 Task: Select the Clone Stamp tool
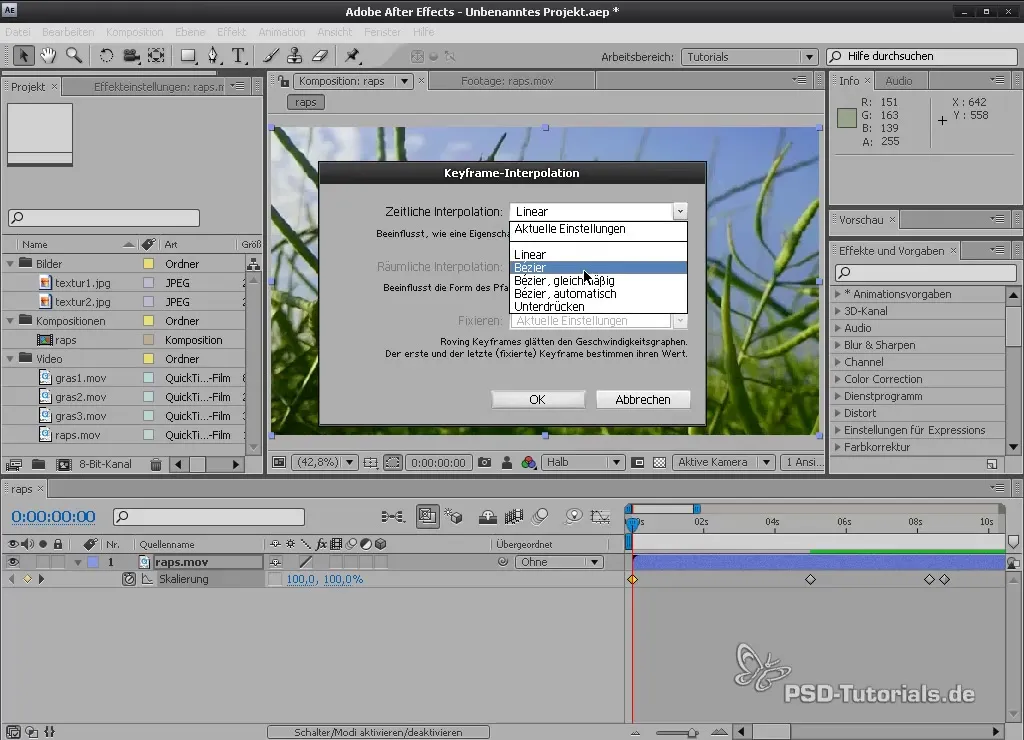tap(295, 56)
